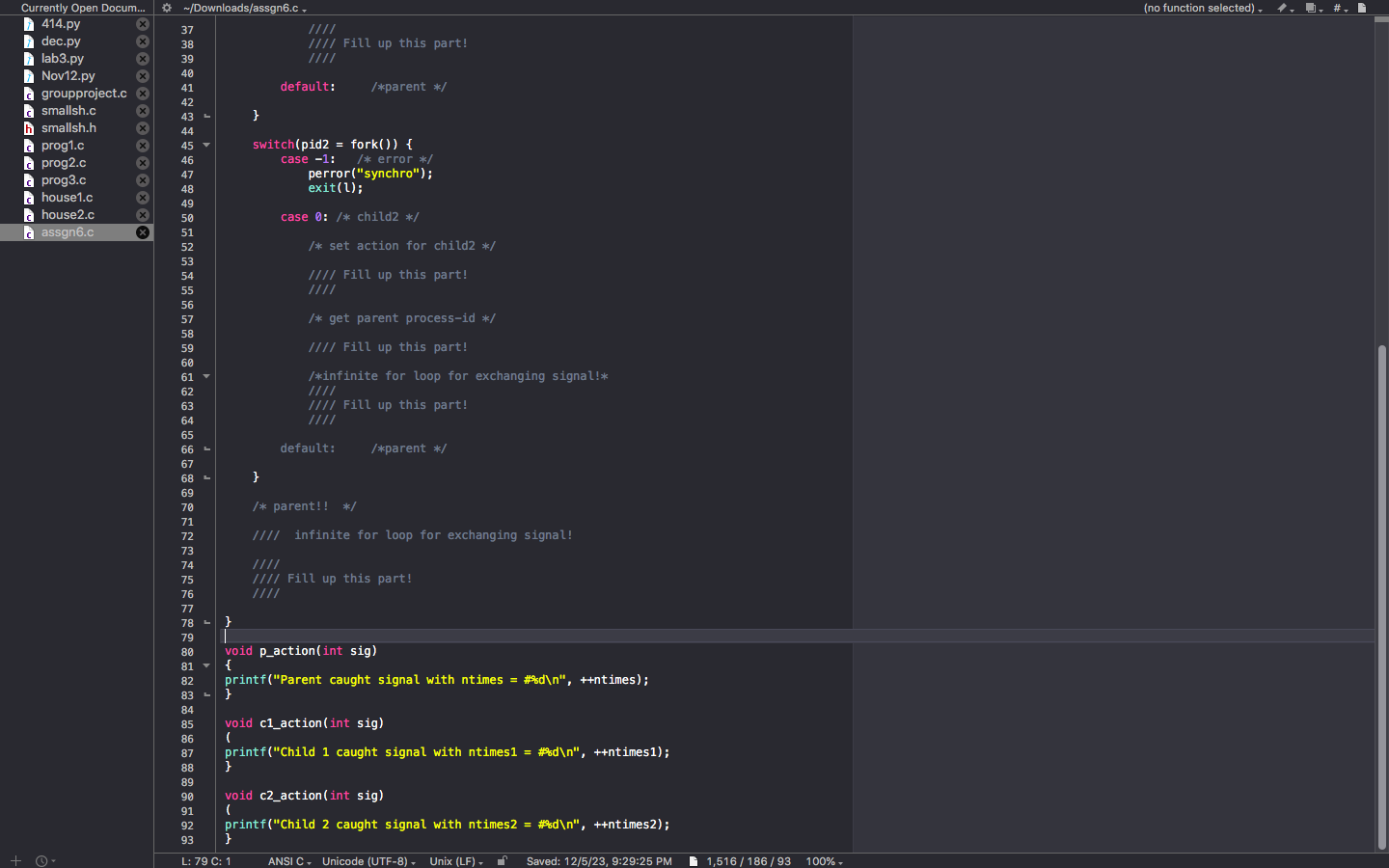
Task: Open the symbol list via the # icon
Action: 1337,7
